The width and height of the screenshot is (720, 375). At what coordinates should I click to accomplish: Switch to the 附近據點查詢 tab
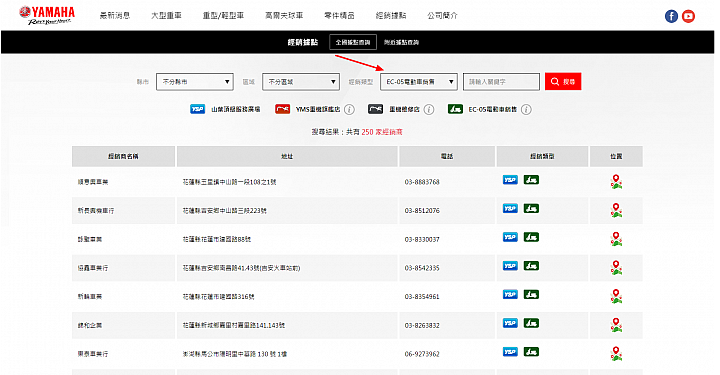tap(401, 42)
